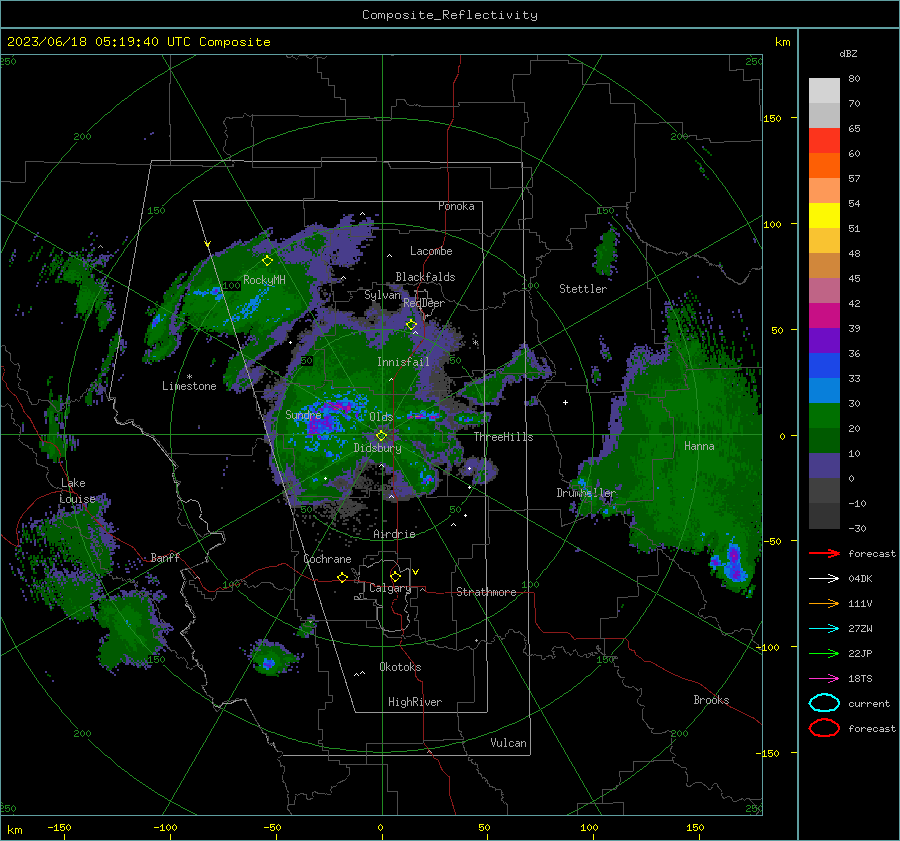Click the Composite_Reflectivity title
The image size is (900, 841).
click(x=450, y=15)
